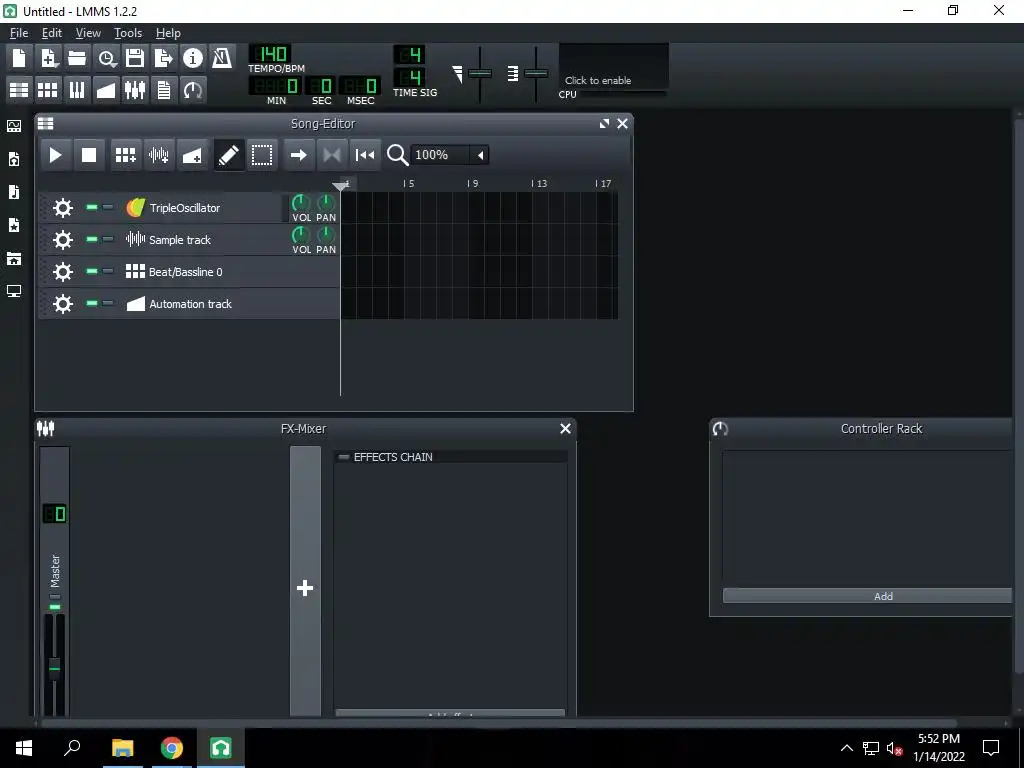The image size is (1024, 768).
Task: Activate the What's This info icon
Action: point(193,58)
